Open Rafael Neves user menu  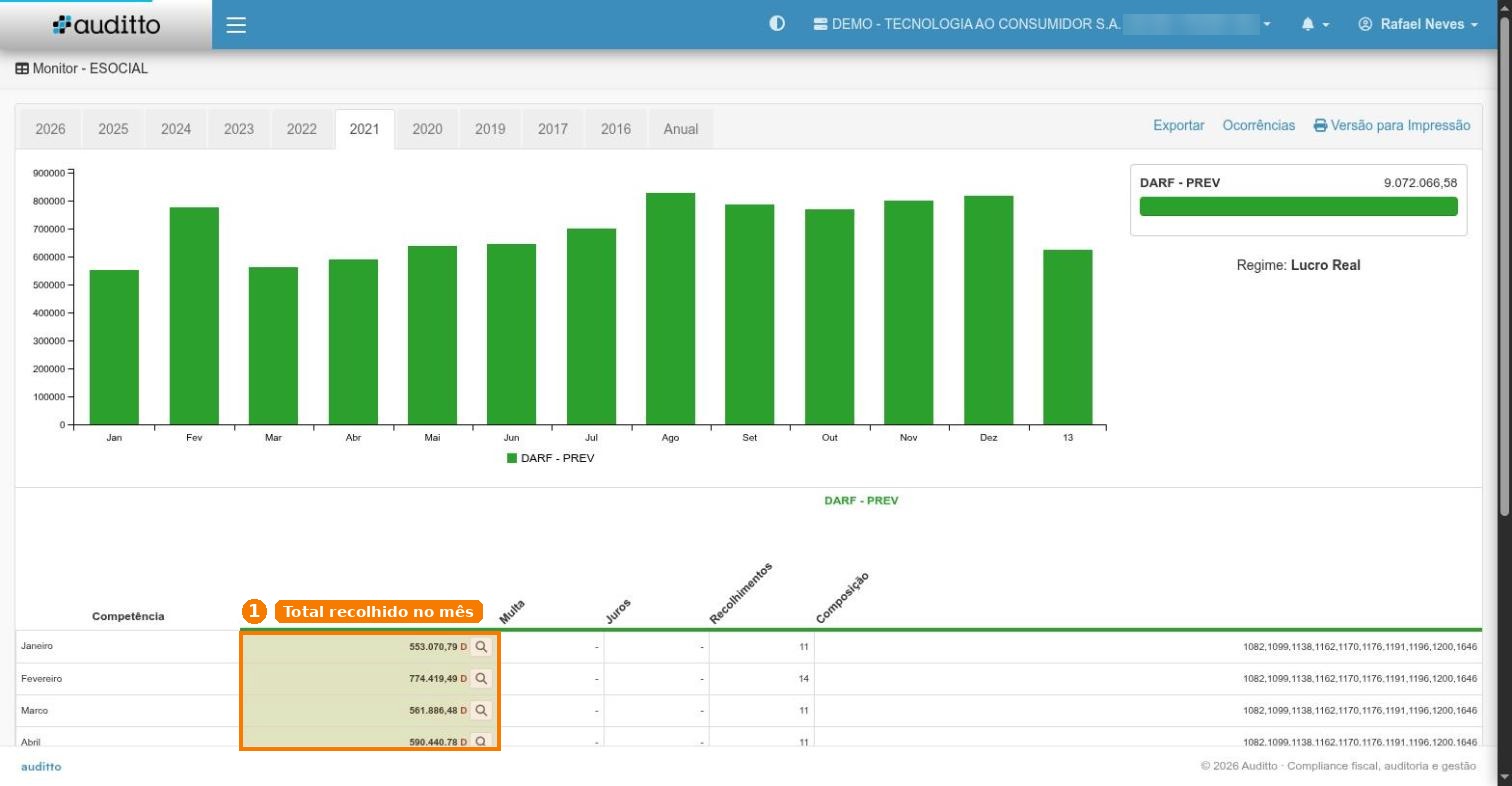[1417, 24]
